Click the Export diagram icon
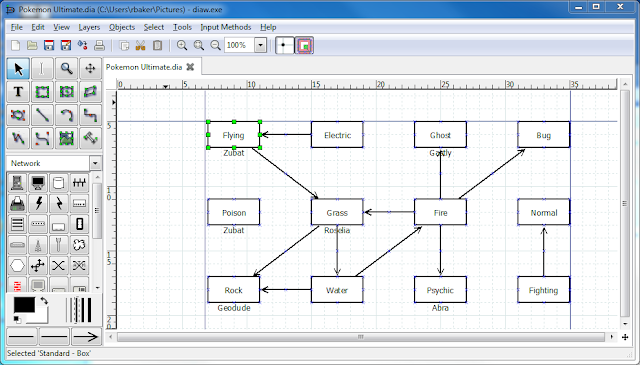640x365 pixels. pos(82,45)
